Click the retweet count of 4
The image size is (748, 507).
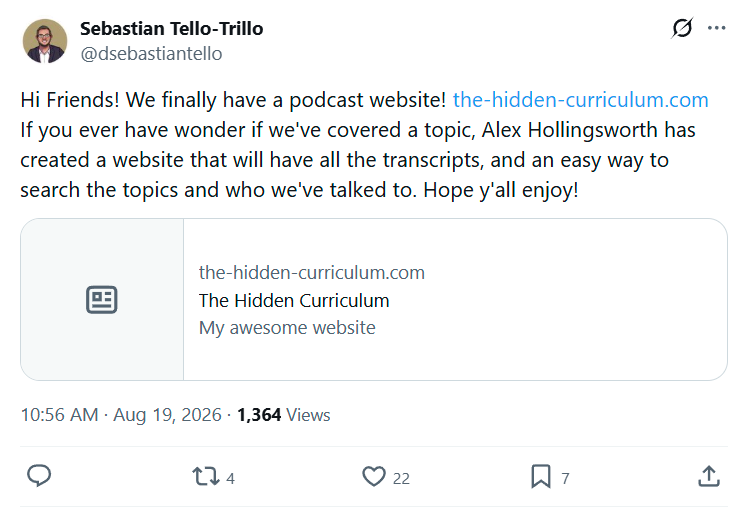click(230, 478)
